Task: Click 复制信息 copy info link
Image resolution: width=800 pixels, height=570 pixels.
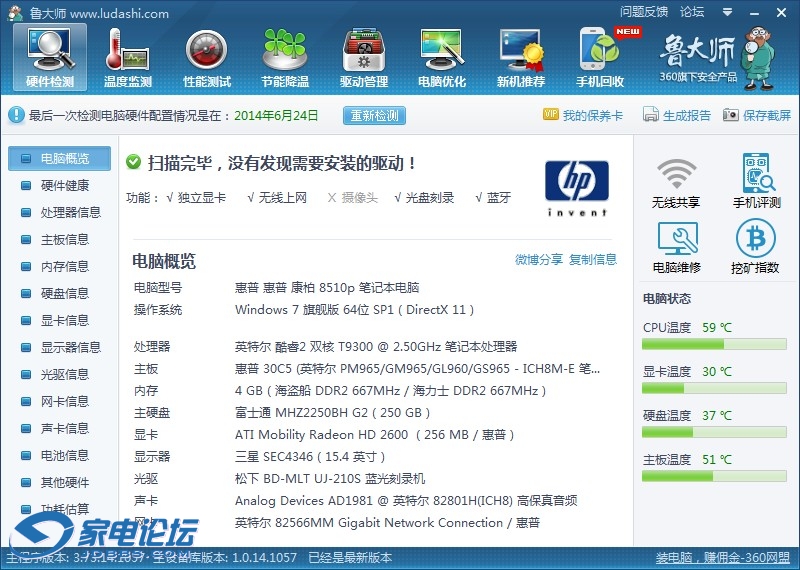Action: 593,260
